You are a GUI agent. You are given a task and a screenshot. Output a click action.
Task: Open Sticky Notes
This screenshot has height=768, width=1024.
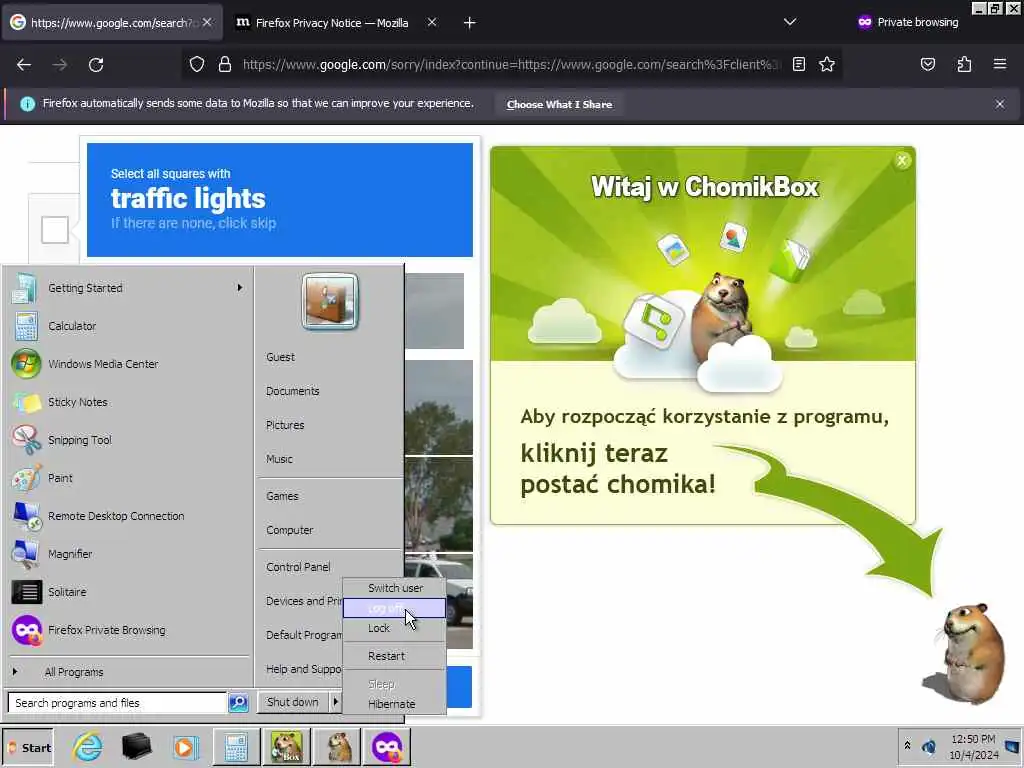pos(127,402)
